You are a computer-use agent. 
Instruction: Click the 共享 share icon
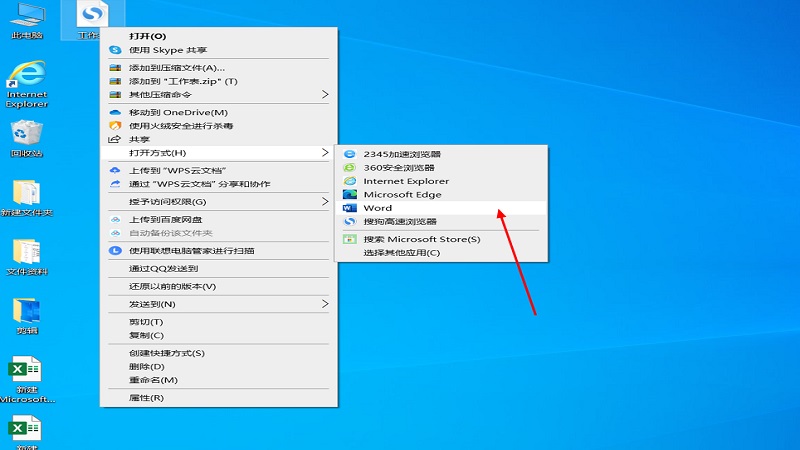[114, 139]
